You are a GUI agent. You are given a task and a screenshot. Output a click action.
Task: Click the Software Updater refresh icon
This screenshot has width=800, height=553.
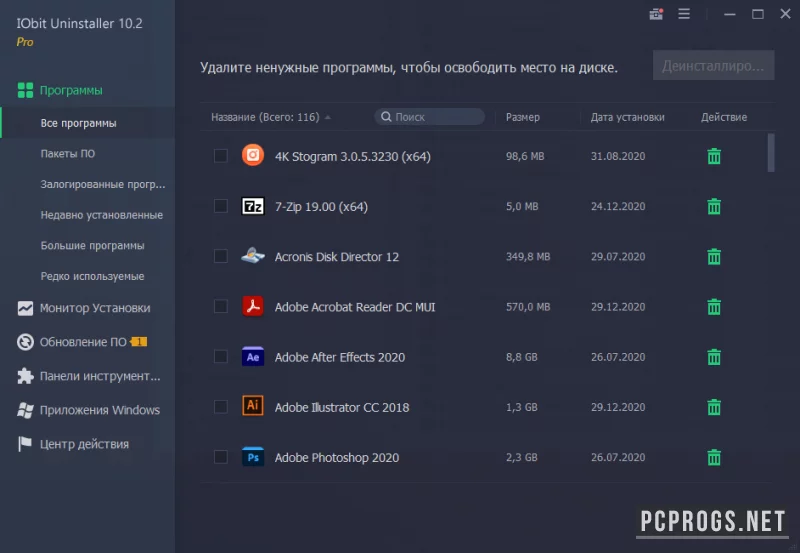pos(25,342)
